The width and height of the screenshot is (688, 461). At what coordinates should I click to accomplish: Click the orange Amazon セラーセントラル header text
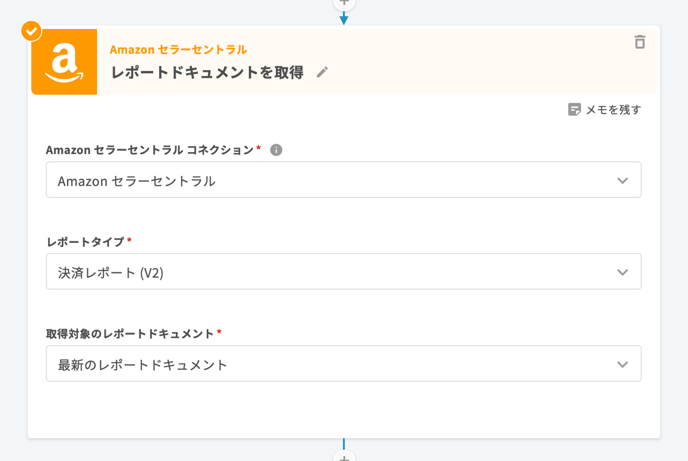pos(178,50)
